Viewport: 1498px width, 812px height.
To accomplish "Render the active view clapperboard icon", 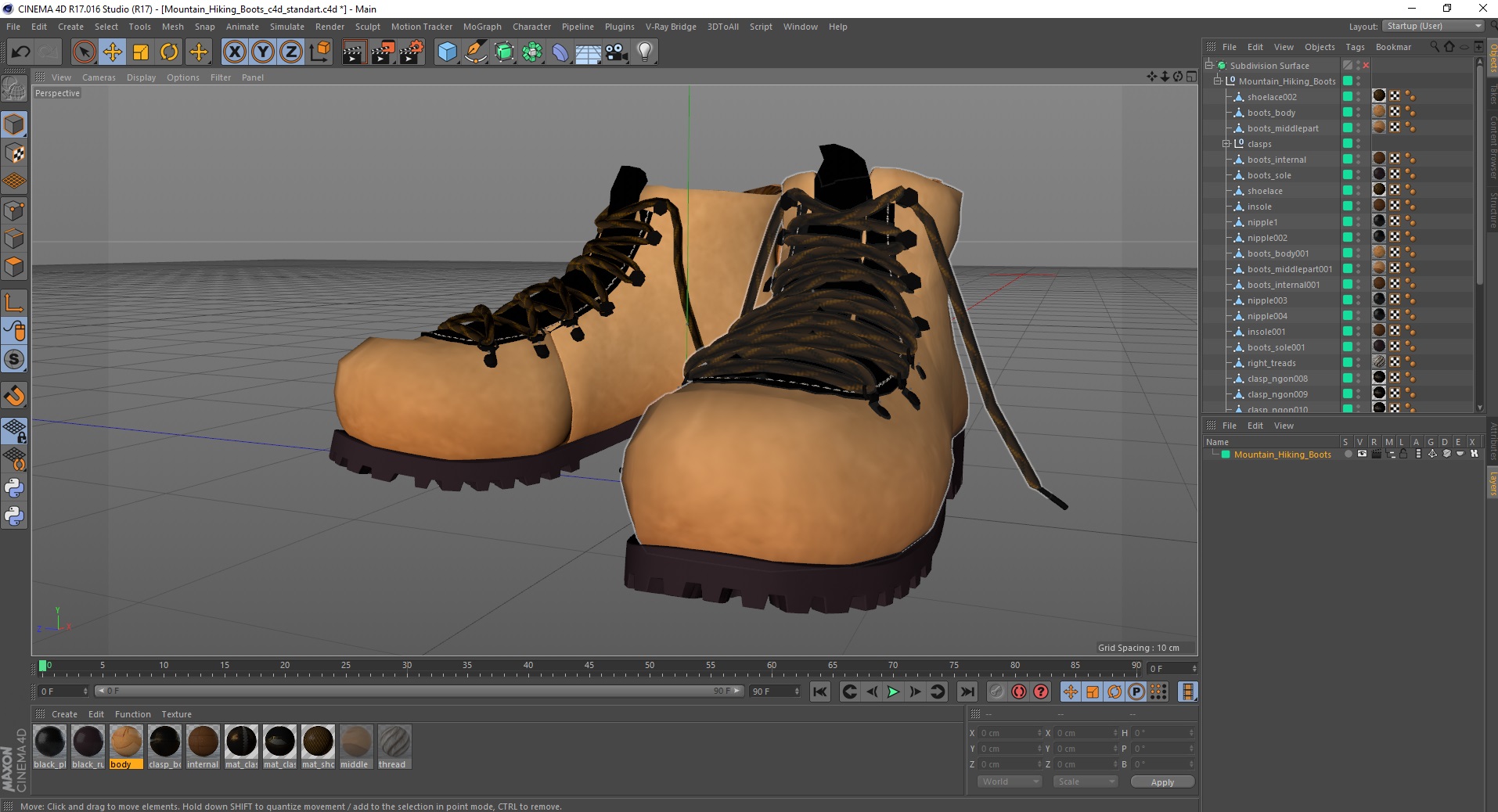I will click(354, 52).
